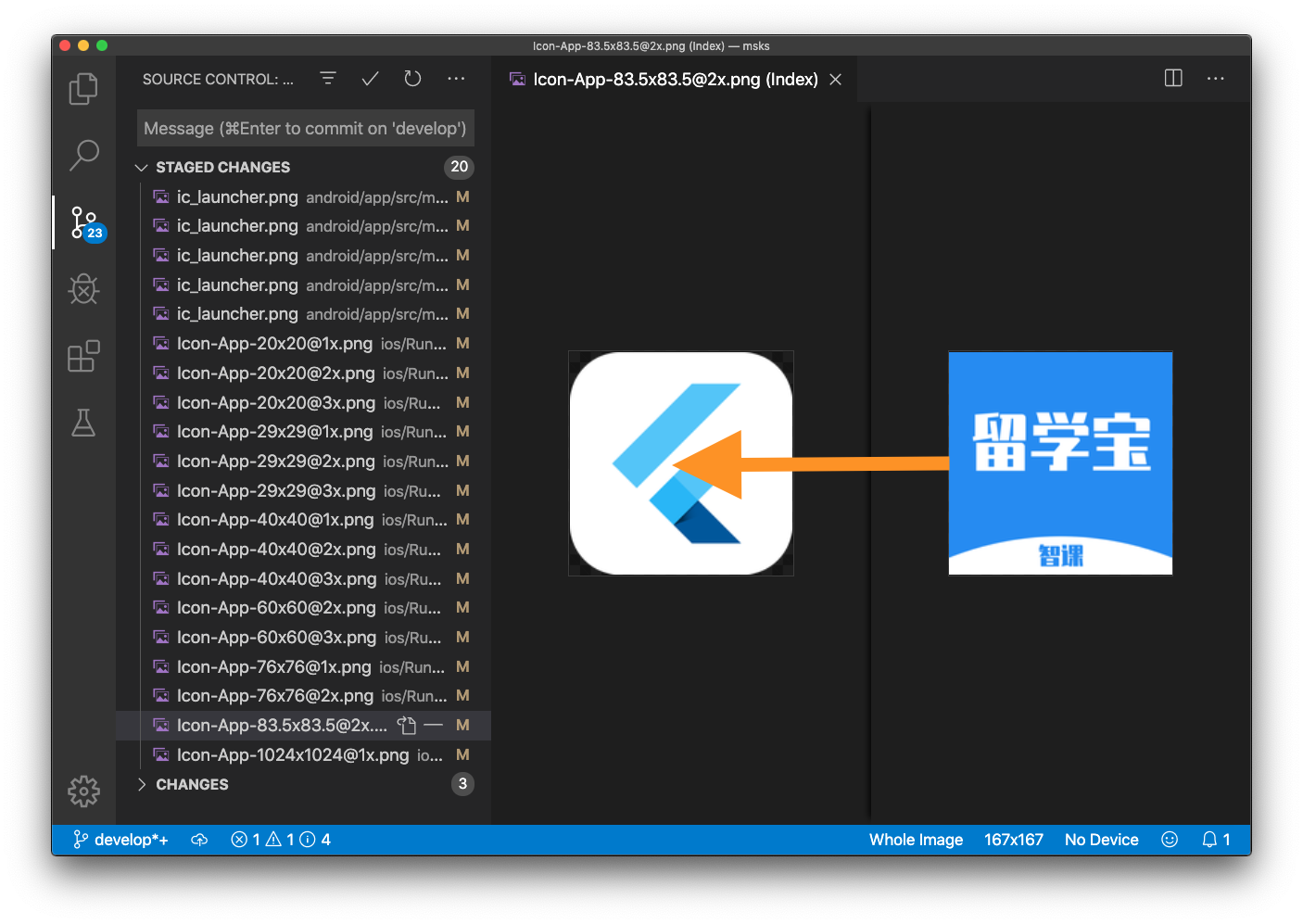This screenshot has width=1303, height=924.
Task: Open the Search view
Action: click(83, 156)
